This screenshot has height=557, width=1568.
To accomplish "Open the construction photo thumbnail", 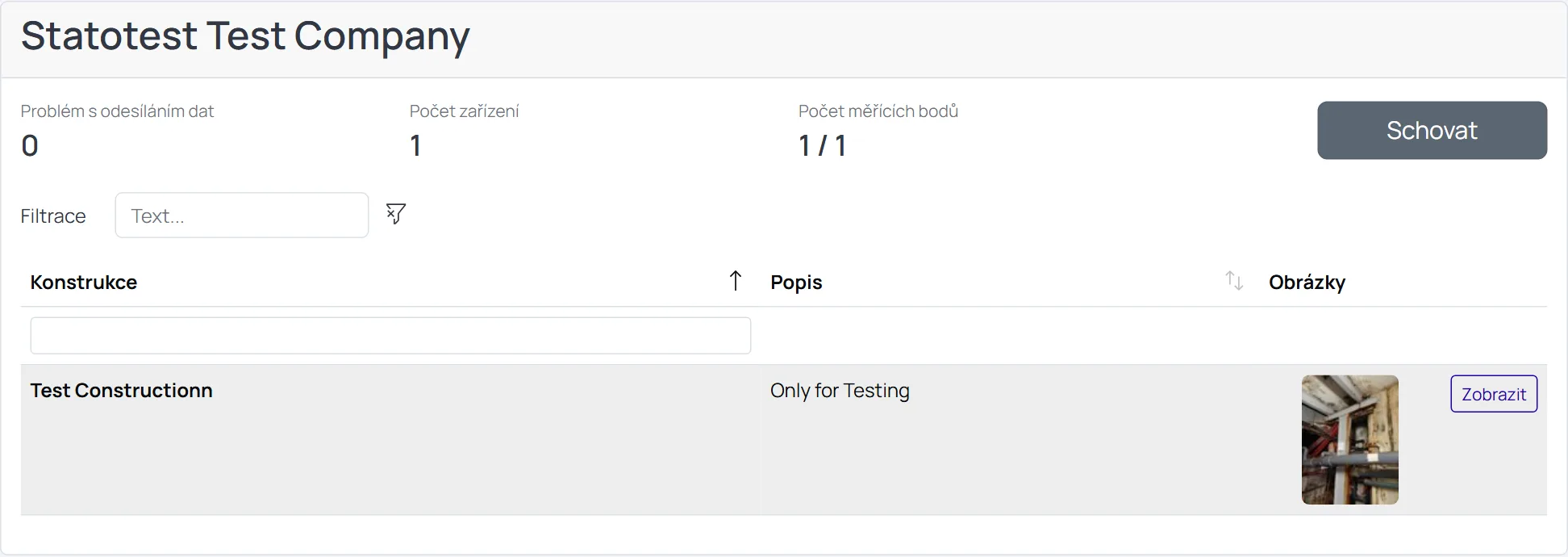I will (x=1350, y=440).
